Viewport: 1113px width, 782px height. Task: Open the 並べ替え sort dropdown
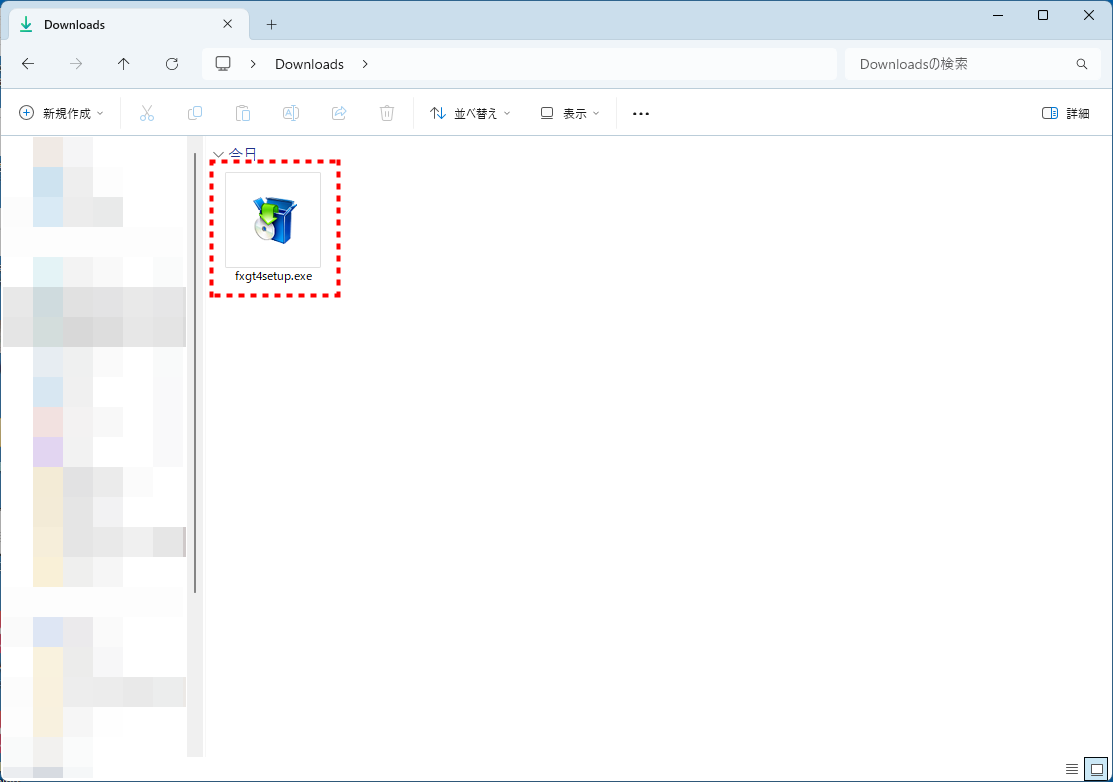(470, 114)
